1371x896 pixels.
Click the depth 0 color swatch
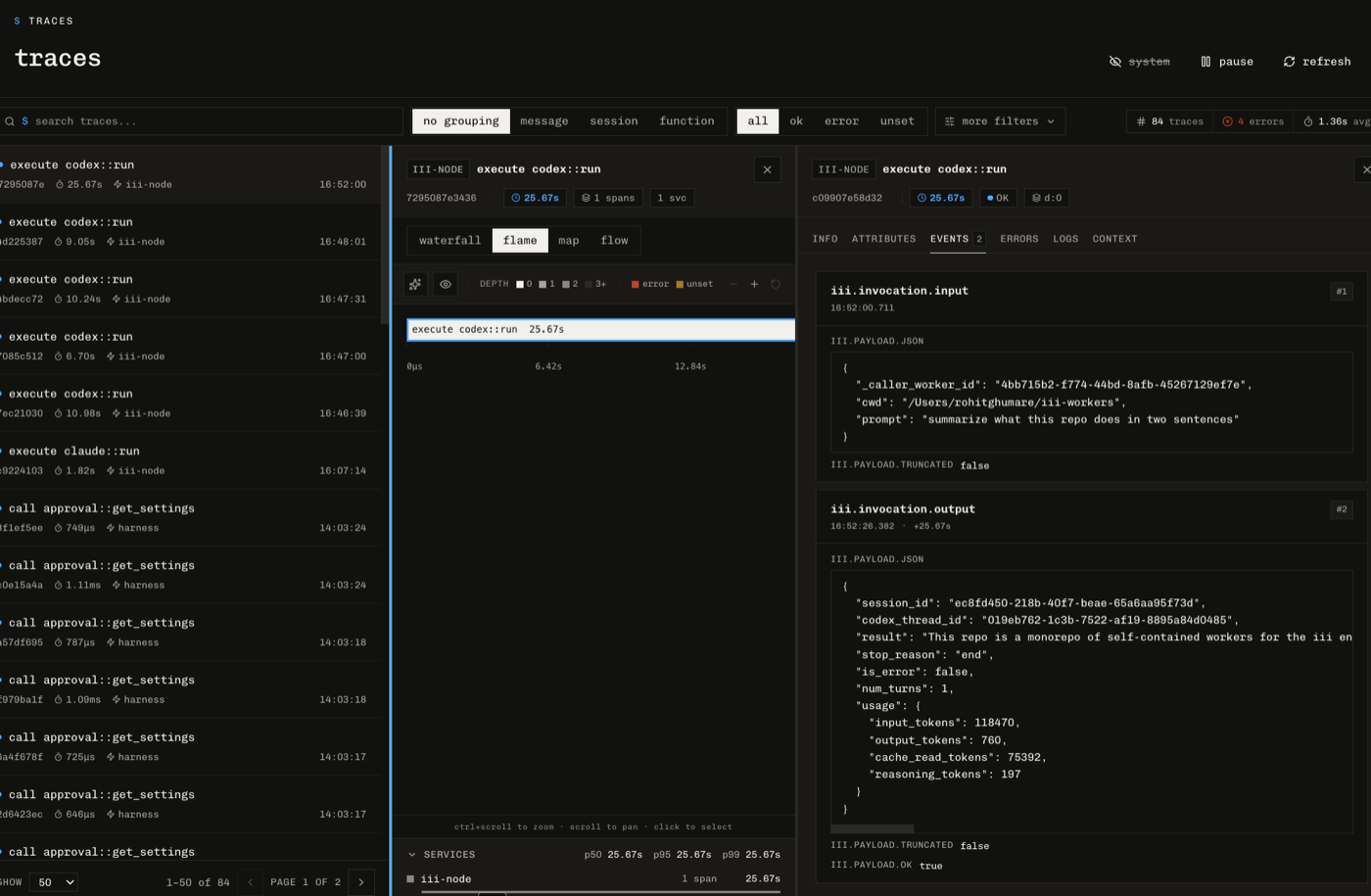point(520,284)
